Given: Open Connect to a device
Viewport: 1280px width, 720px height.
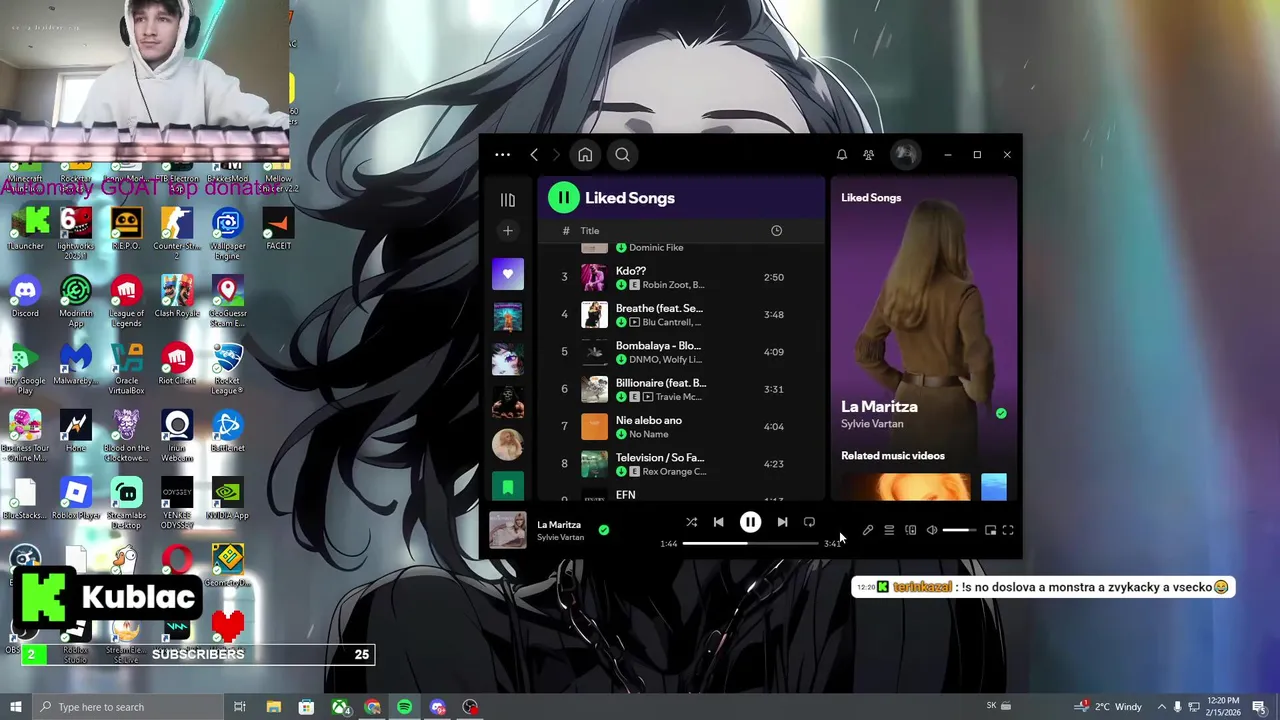Looking at the screenshot, I should click(910, 531).
